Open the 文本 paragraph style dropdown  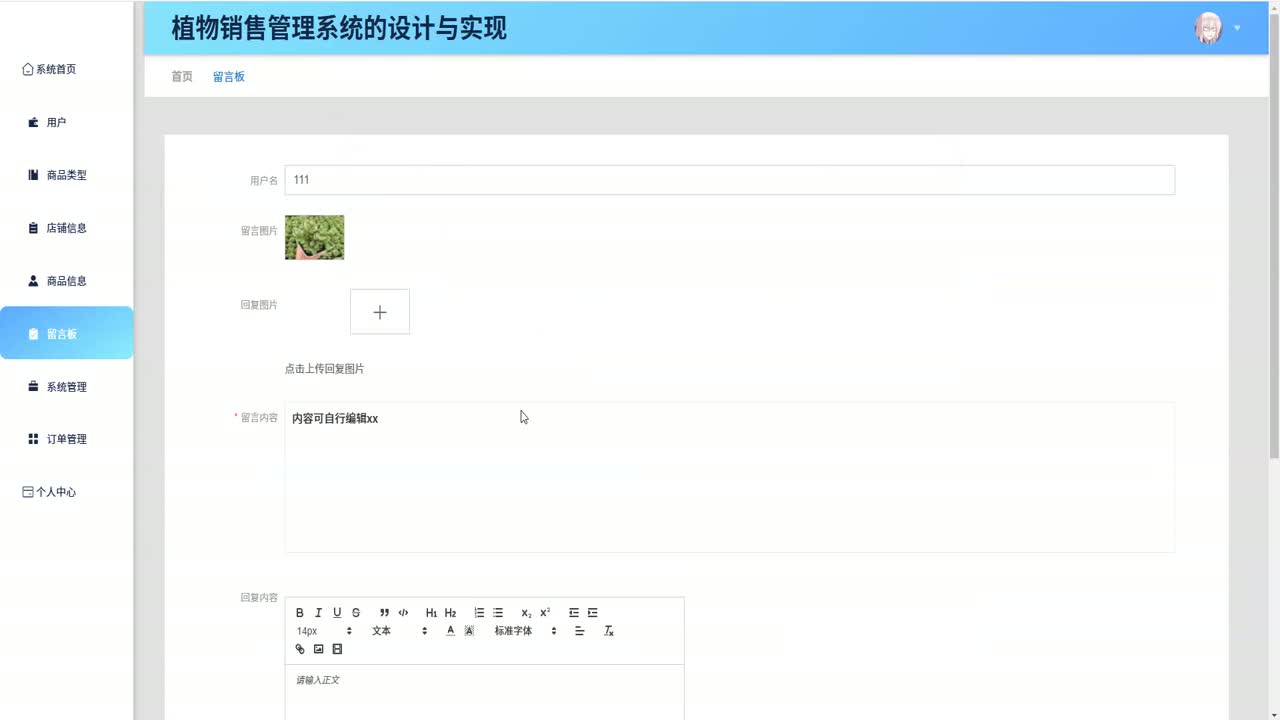pos(399,631)
